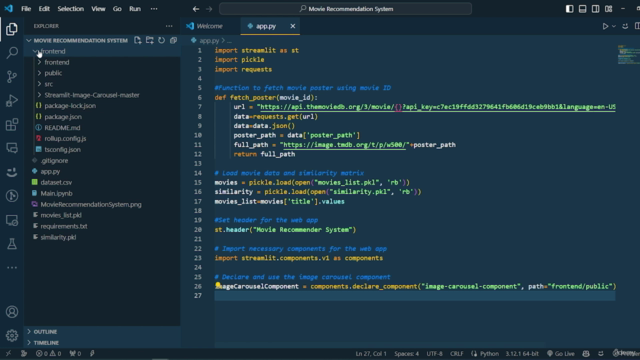Collapse all folders in explorer
Screen dimensions: 640x360
(x=173, y=40)
